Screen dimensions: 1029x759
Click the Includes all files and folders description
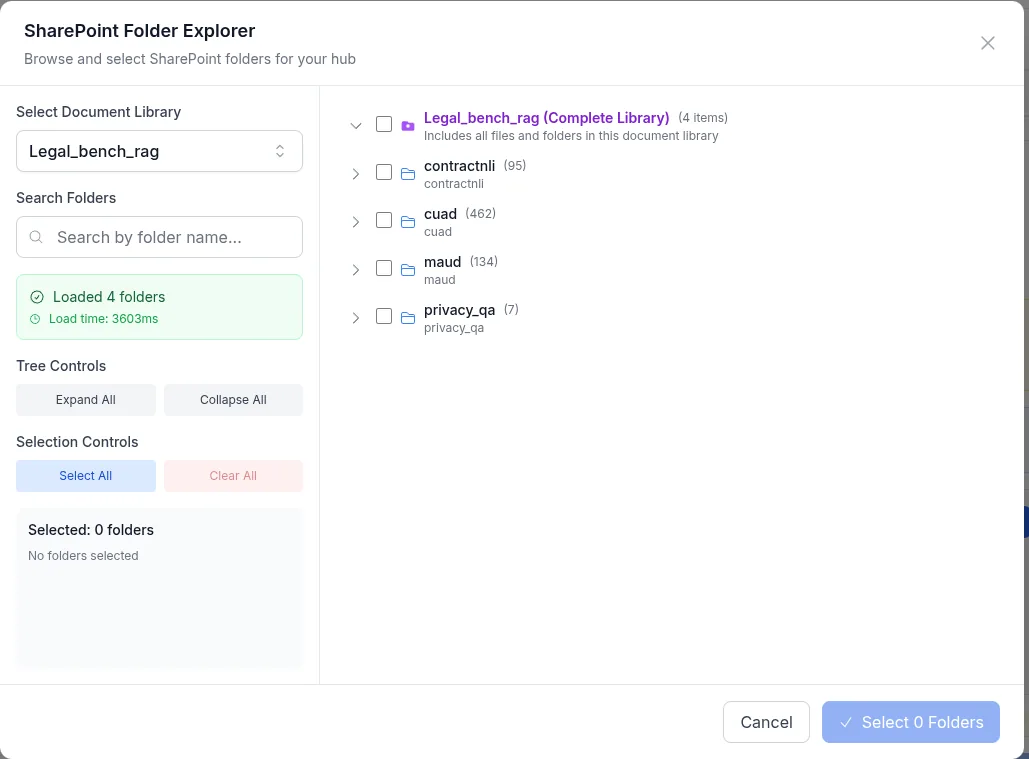tap(571, 136)
